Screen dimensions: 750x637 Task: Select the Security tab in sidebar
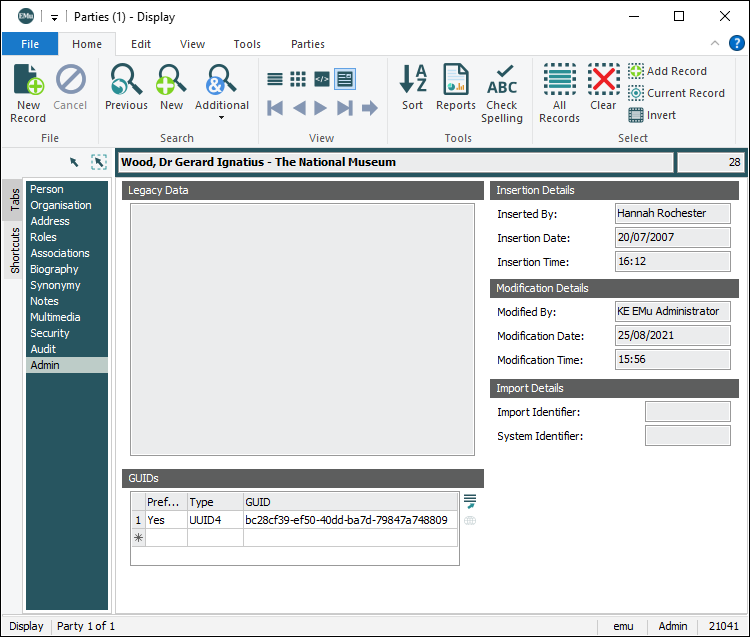[50, 333]
